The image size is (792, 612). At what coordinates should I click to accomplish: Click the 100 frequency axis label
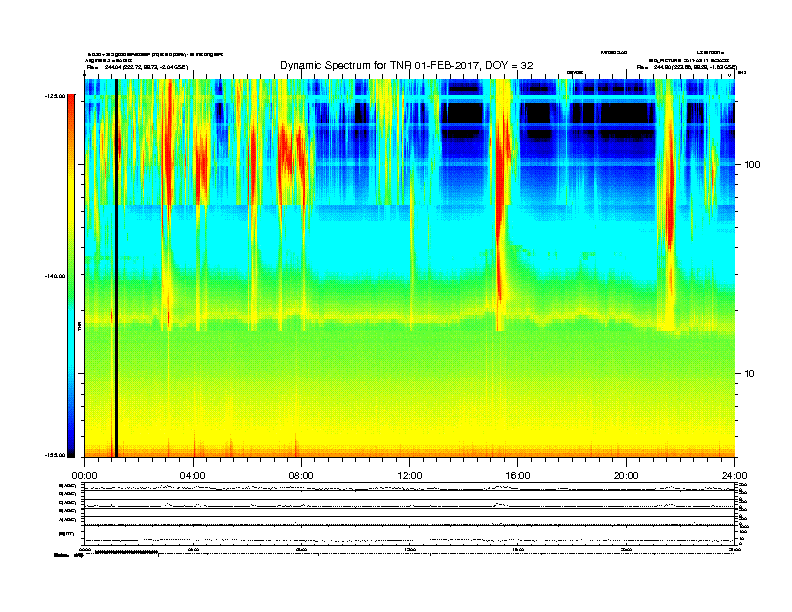(752, 165)
